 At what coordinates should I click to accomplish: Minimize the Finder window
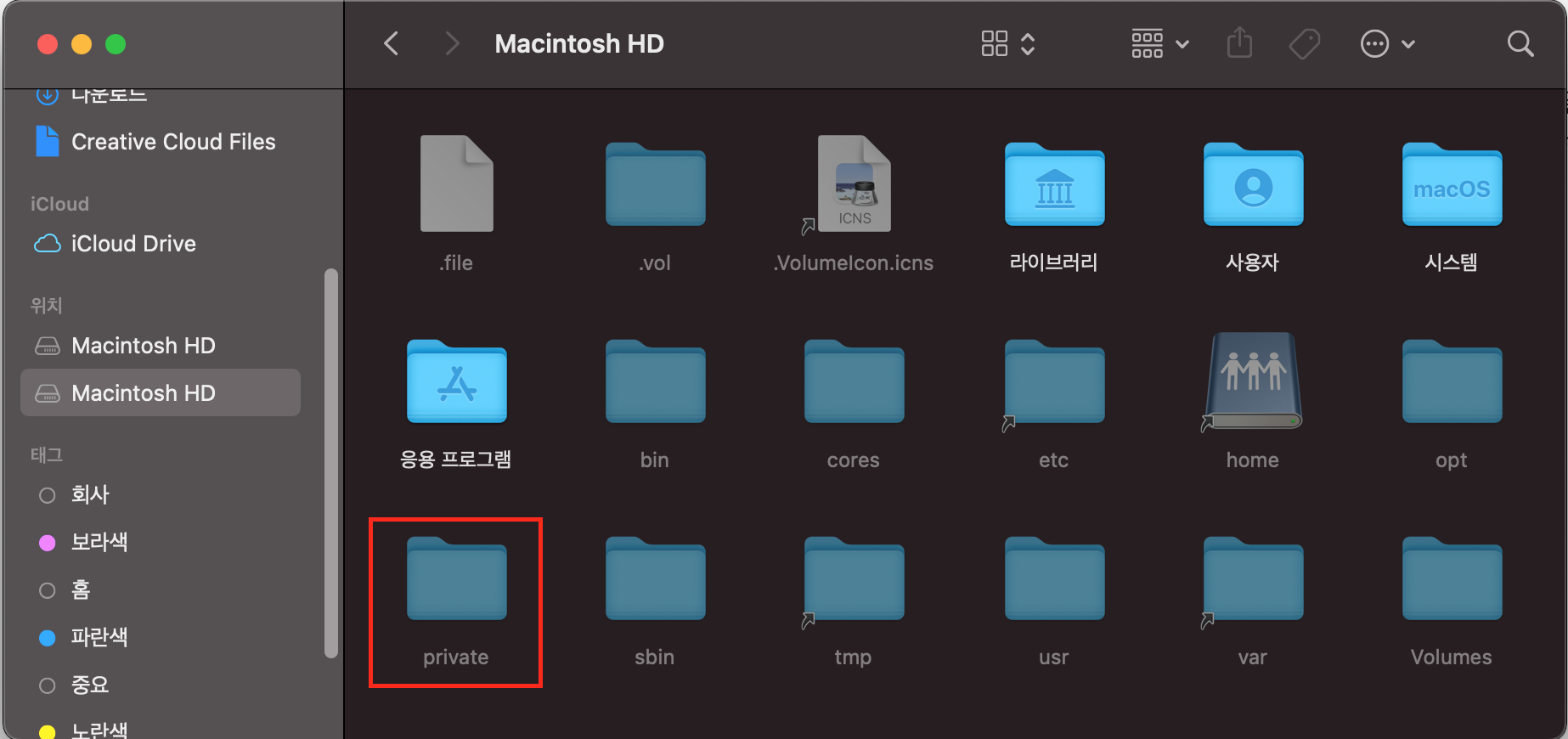click(x=82, y=44)
